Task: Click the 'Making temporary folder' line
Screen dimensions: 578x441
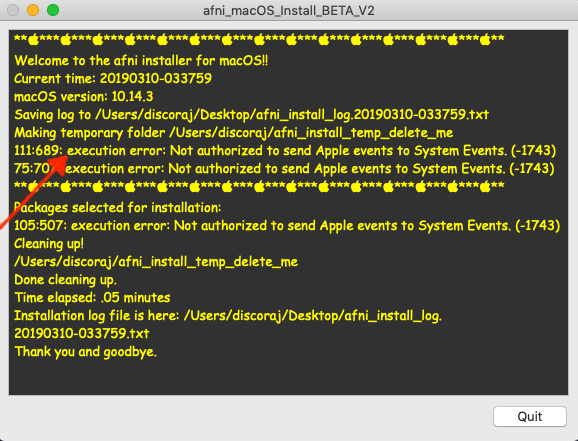Action: click(234, 133)
